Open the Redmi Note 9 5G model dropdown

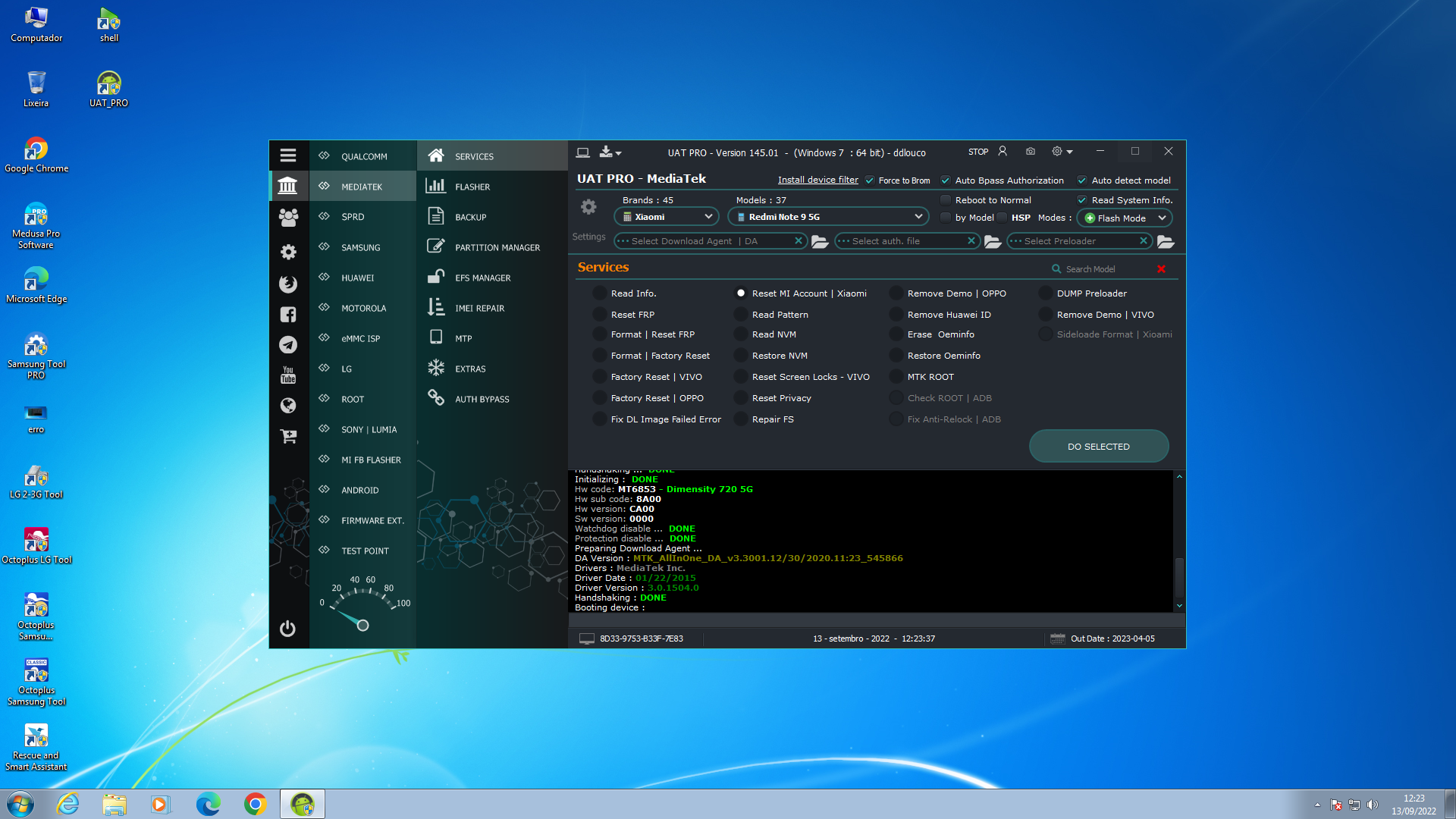(x=828, y=217)
